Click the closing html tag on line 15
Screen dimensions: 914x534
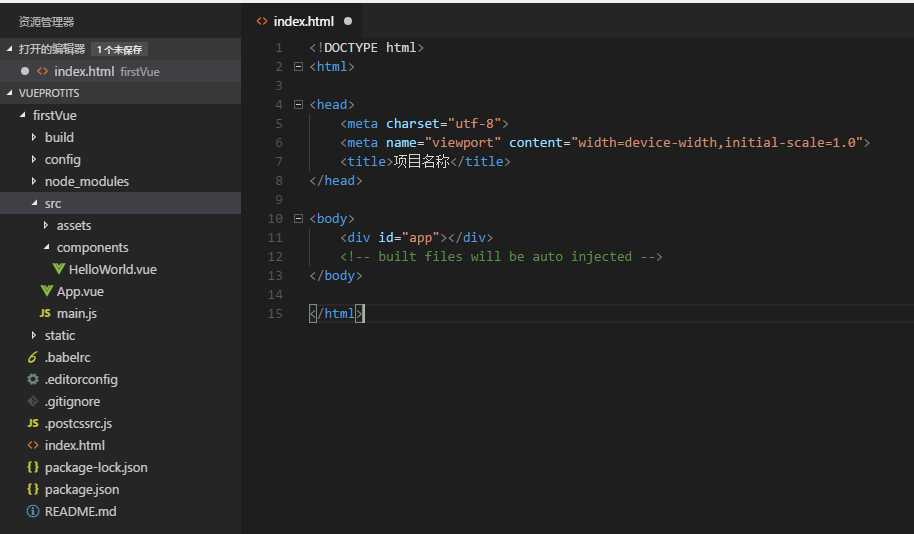(x=336, y=314)
